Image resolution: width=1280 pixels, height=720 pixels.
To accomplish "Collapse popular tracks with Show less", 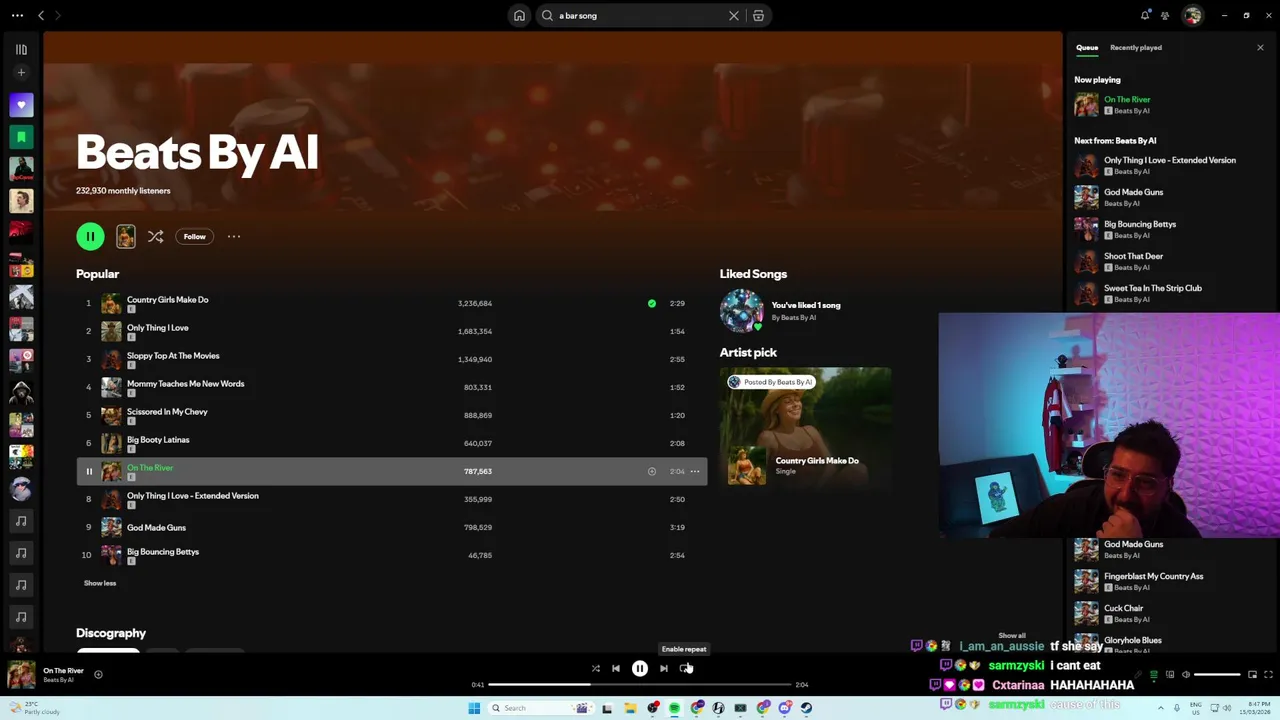I will coord(100,583).
